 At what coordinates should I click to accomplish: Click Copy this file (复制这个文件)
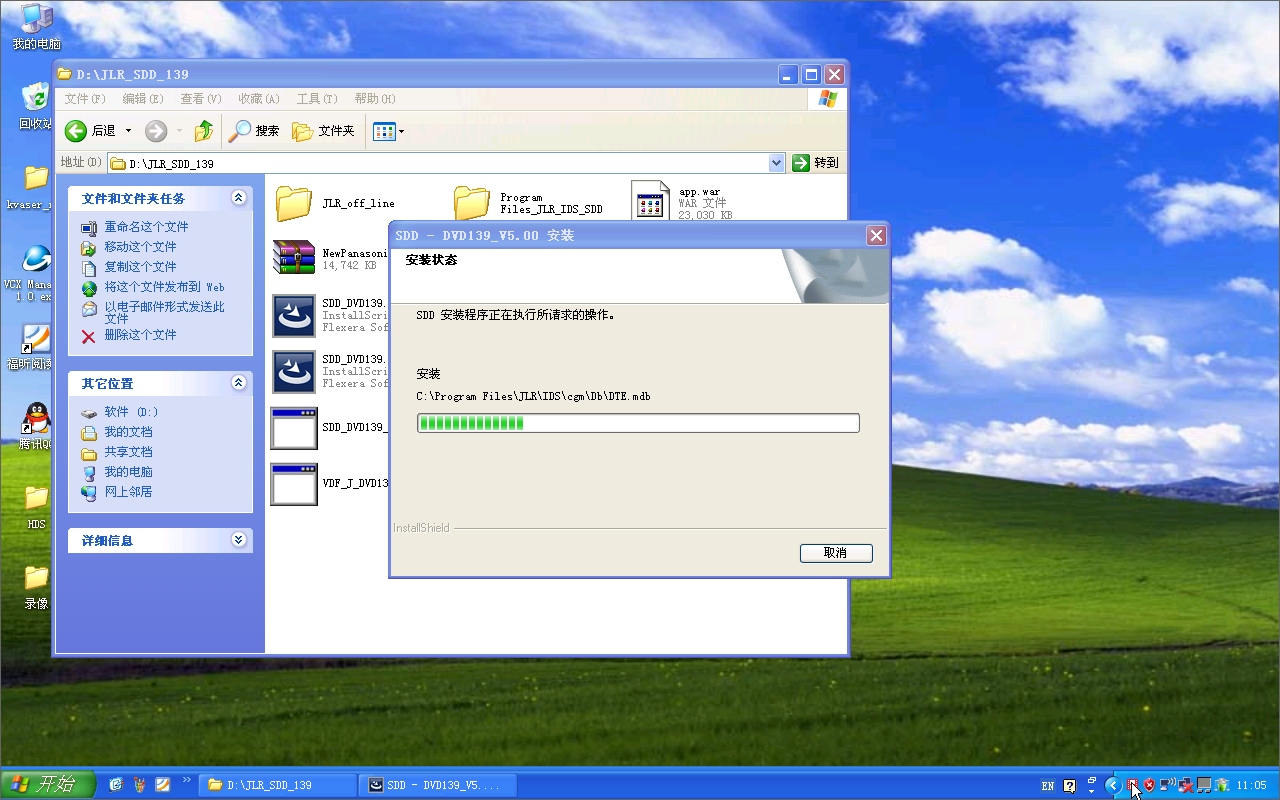coord(140,267)
